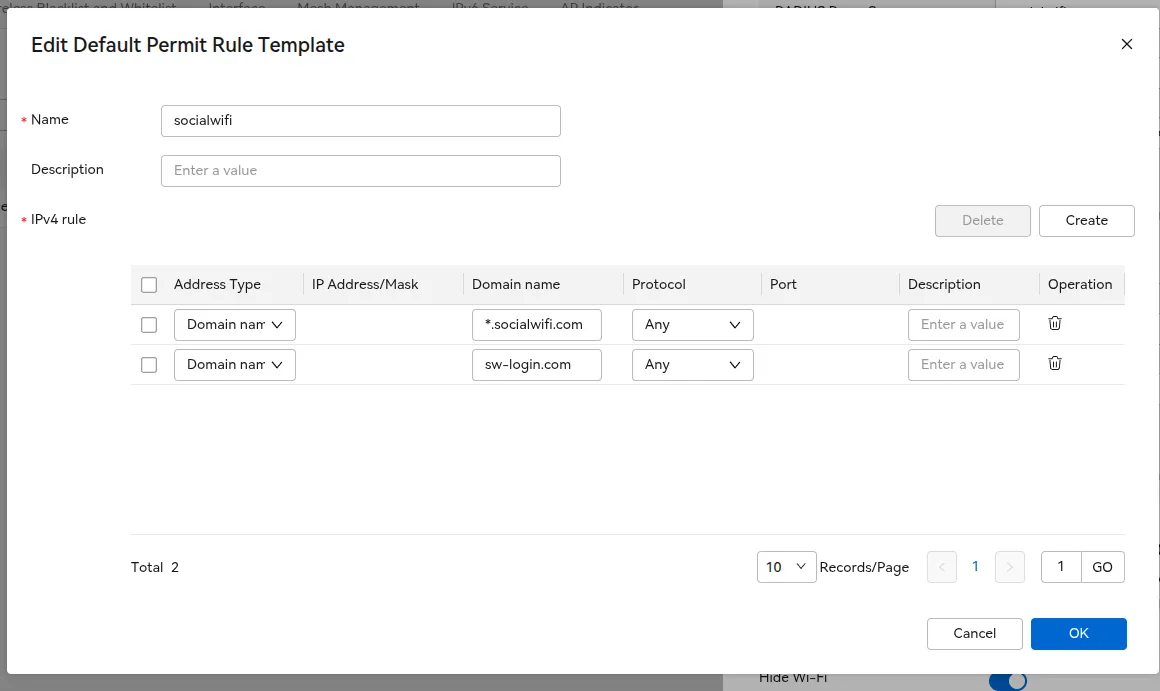Viewport: 1160px width, 691px height.
Task: Open Address Type dropdown for sw-login.com rule
Action: [234, 365]
